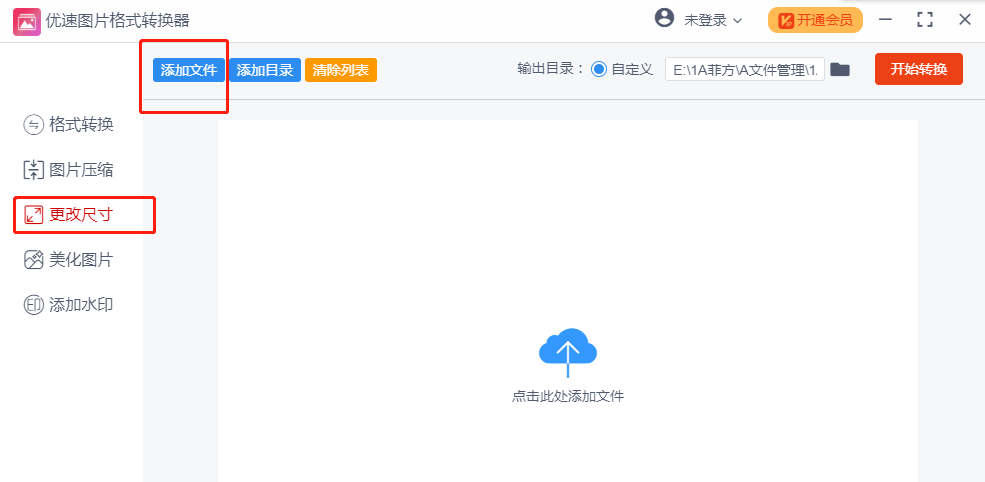Start conversion with 开始转换 button
Screen dimensions: 985x482
coord(918,69)
